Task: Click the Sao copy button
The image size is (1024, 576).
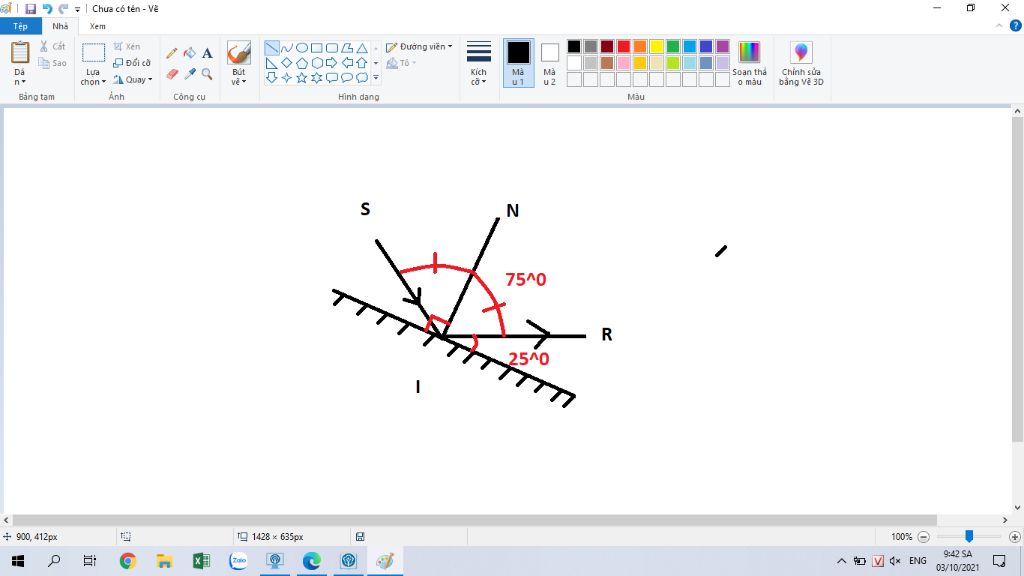Action: point(52,63)
